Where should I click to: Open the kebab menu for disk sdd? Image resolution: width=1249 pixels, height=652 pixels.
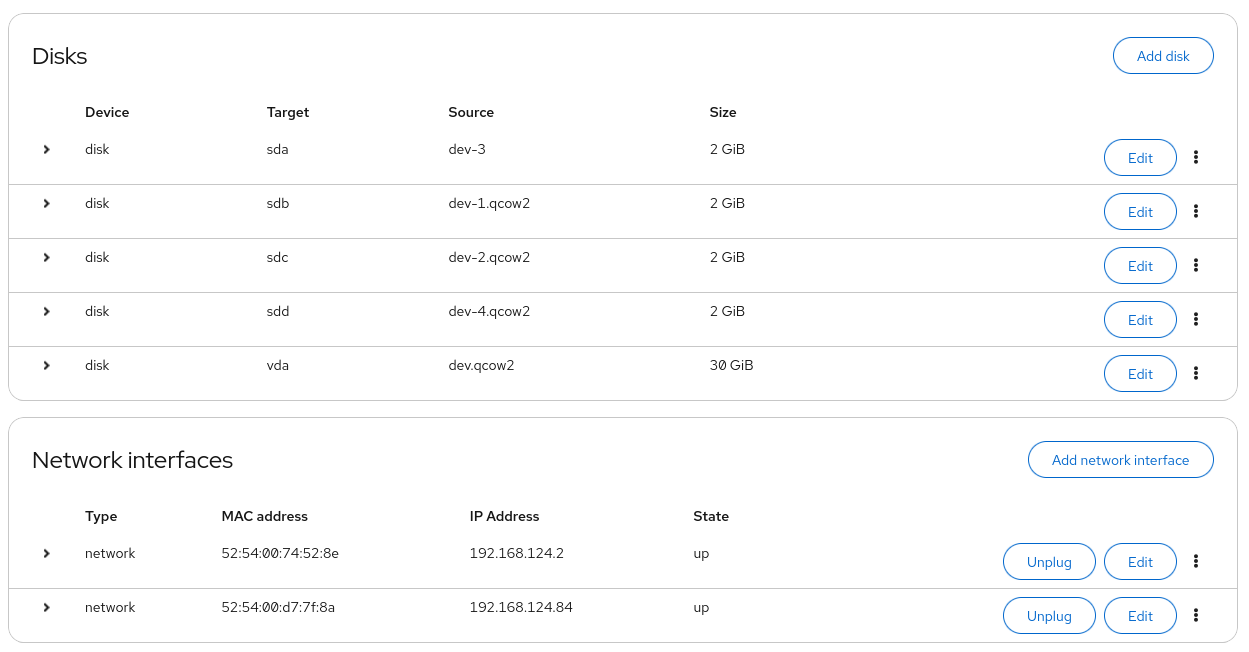(1196, 319)
